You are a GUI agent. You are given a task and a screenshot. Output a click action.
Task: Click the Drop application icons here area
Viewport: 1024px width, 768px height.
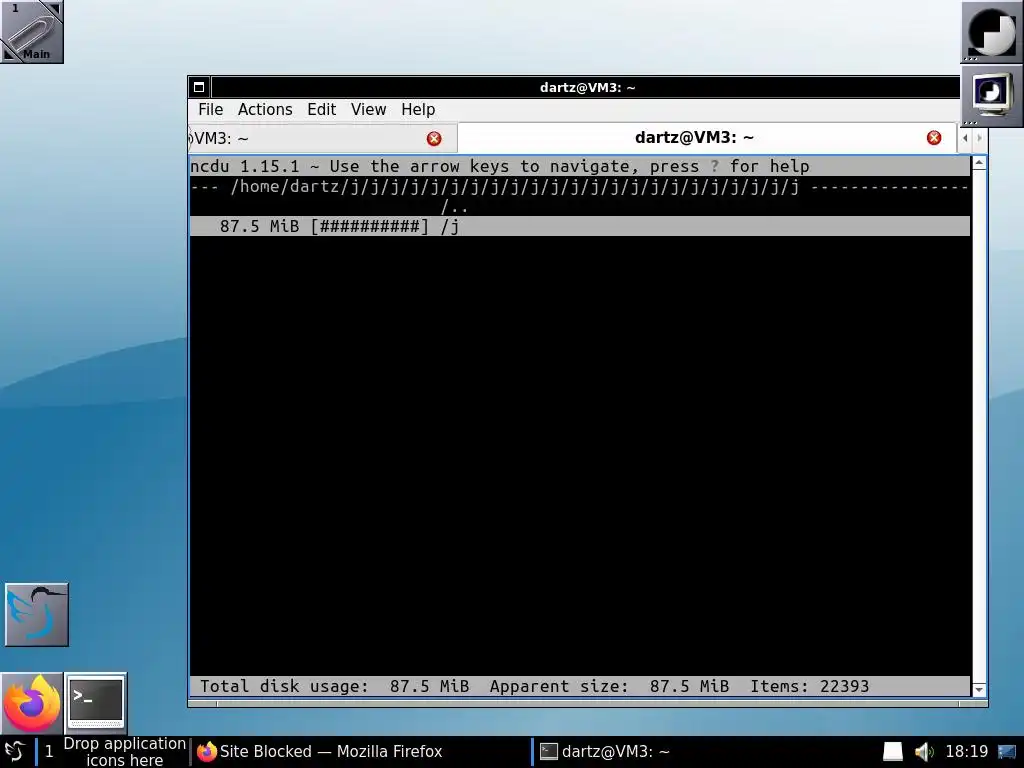[x=124, y=752]
